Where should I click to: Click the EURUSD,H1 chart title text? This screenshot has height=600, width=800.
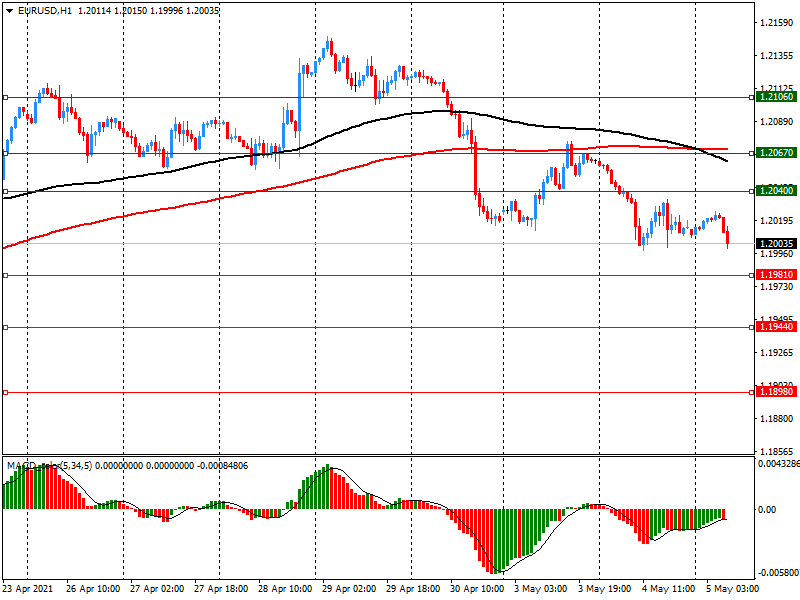click(44, 10)
